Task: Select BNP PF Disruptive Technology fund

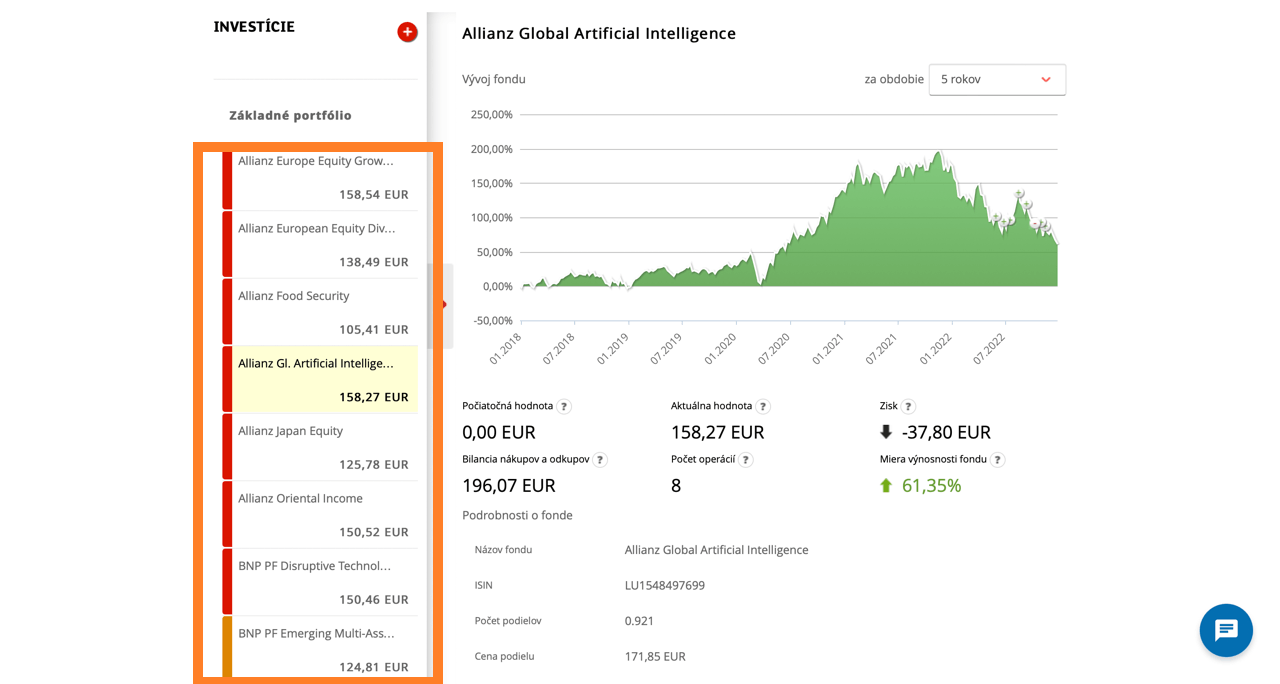Action: pyautogui.click(x=320, y=582)
